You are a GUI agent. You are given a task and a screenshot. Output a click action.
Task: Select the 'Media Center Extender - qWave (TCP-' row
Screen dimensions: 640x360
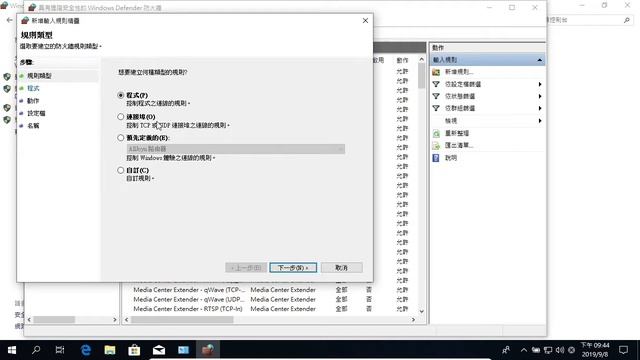pyautogui.click(x=271, y=290)
